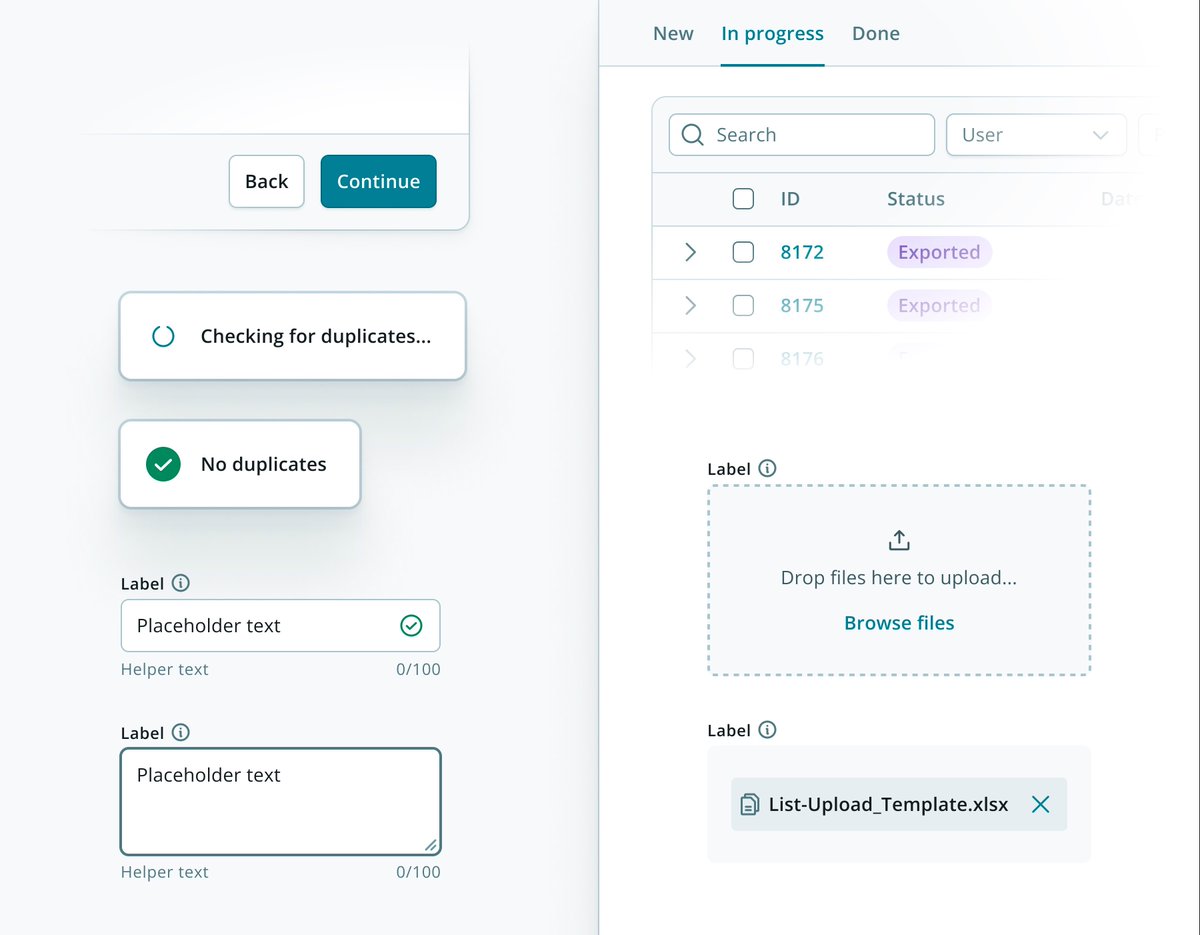Click the Checking for duplicates spinner icon

(163, 336)
